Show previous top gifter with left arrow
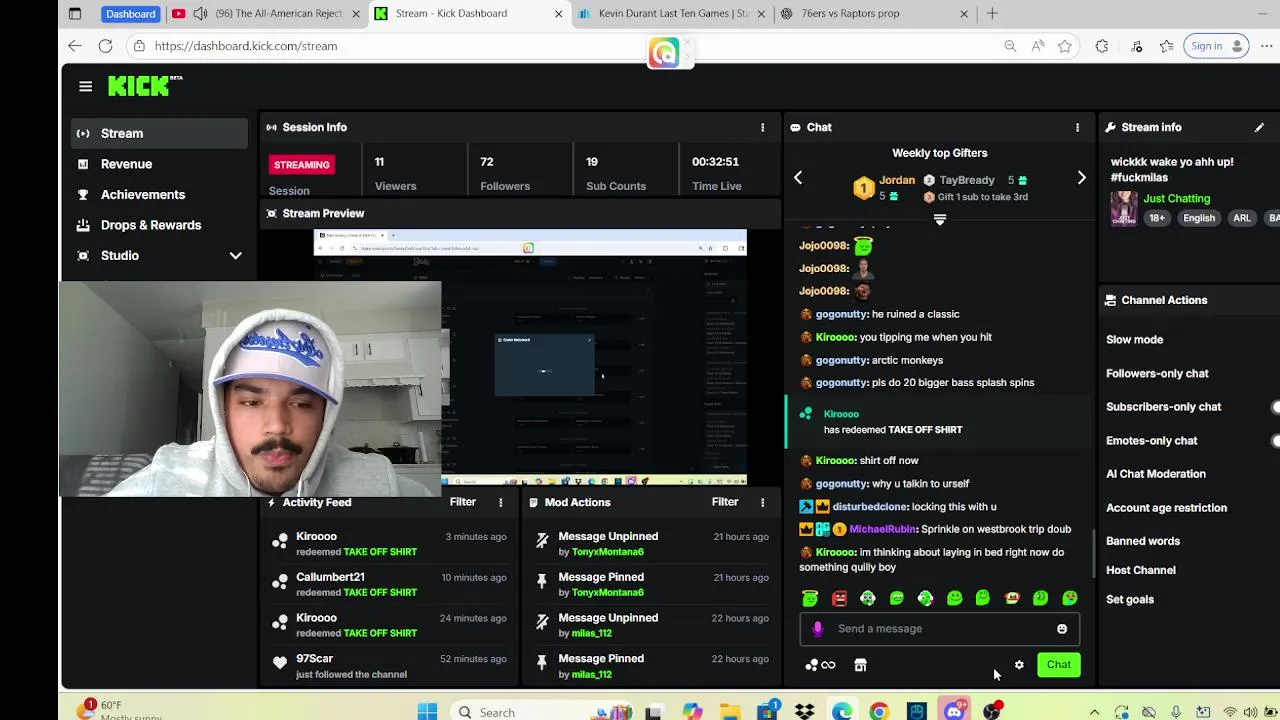 798,177
